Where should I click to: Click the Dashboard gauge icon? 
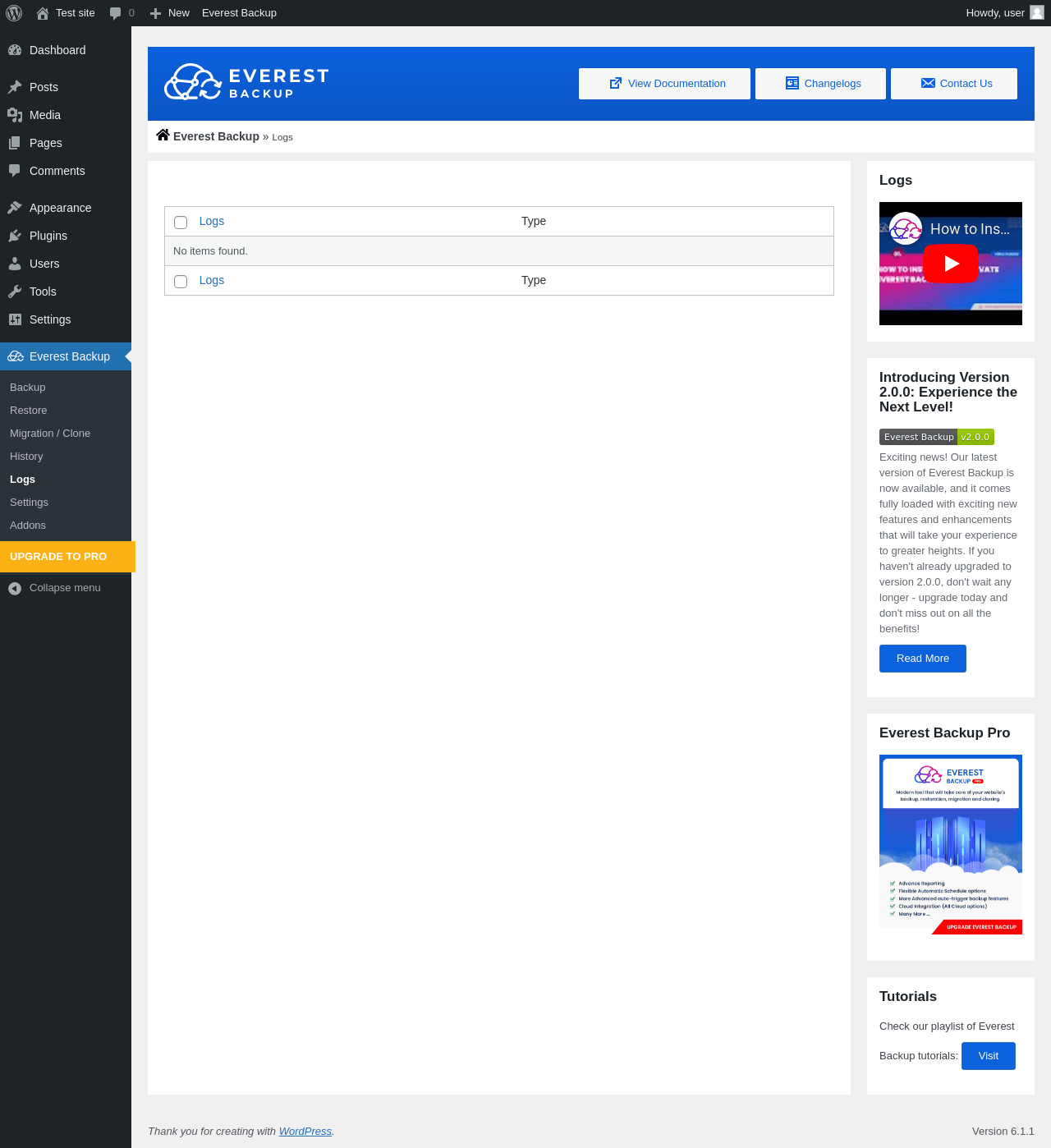15,50
